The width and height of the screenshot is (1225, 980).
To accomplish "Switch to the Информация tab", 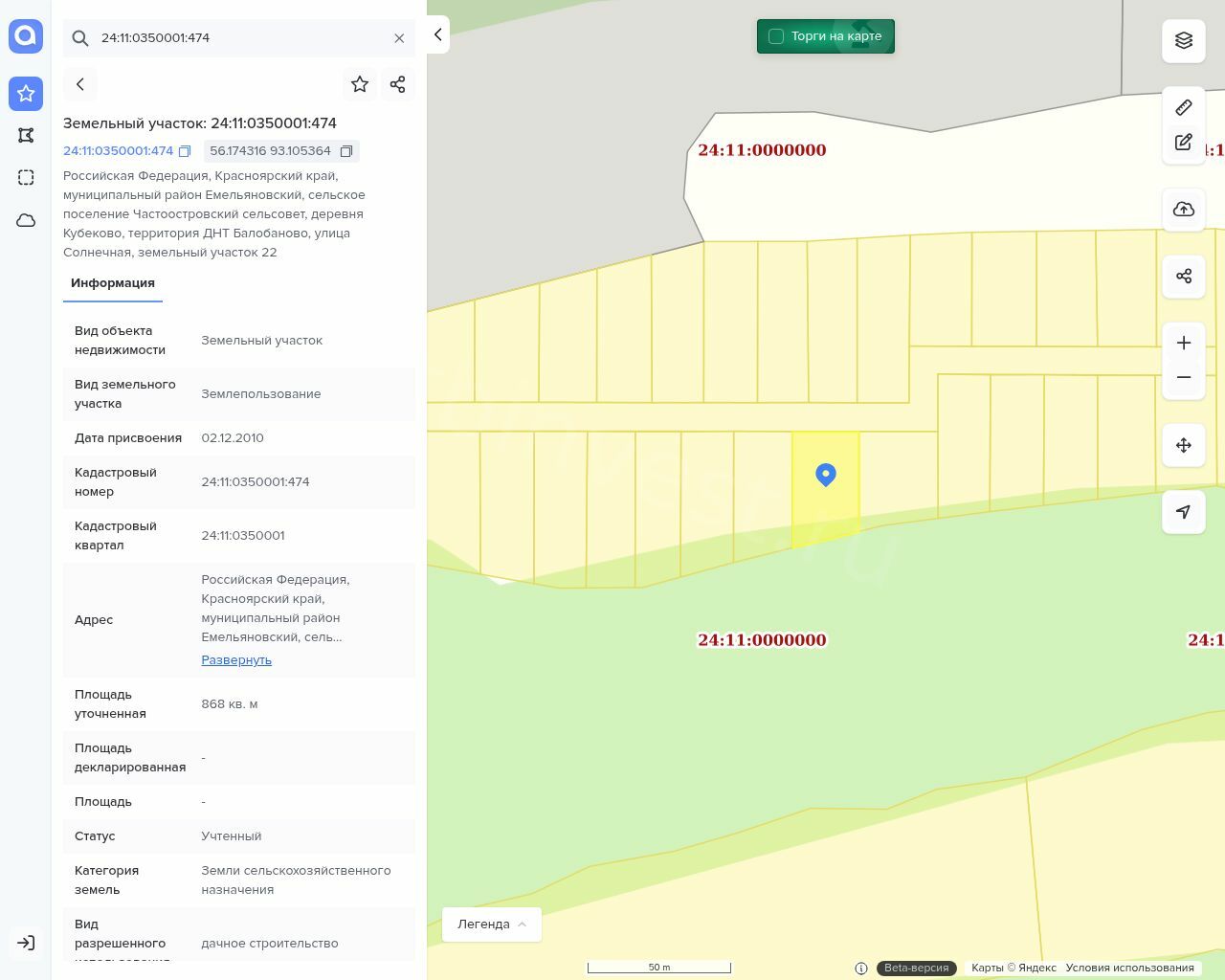I will pyautogui.click(x=113, y=283).
